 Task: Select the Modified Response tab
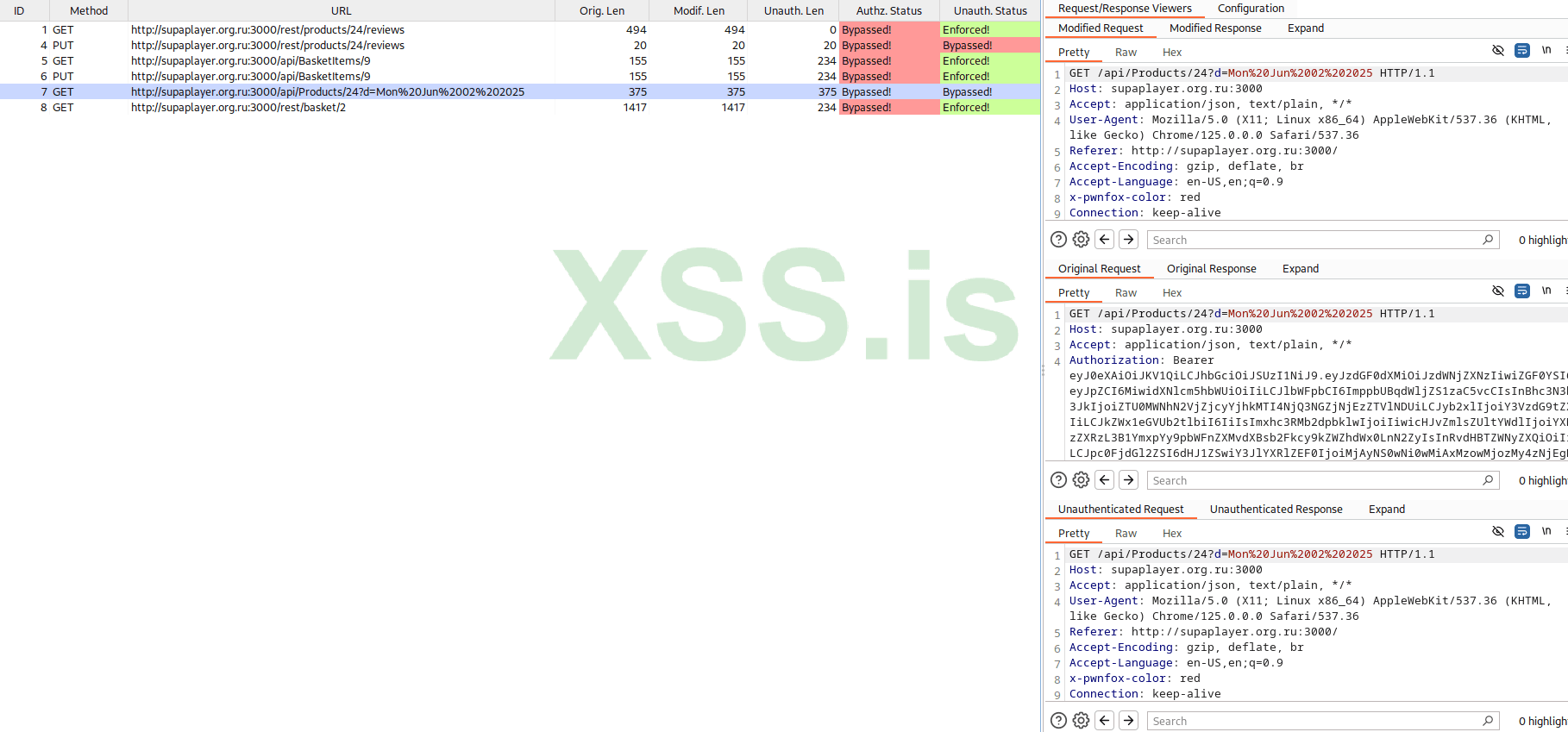(x=1215, y=28)
